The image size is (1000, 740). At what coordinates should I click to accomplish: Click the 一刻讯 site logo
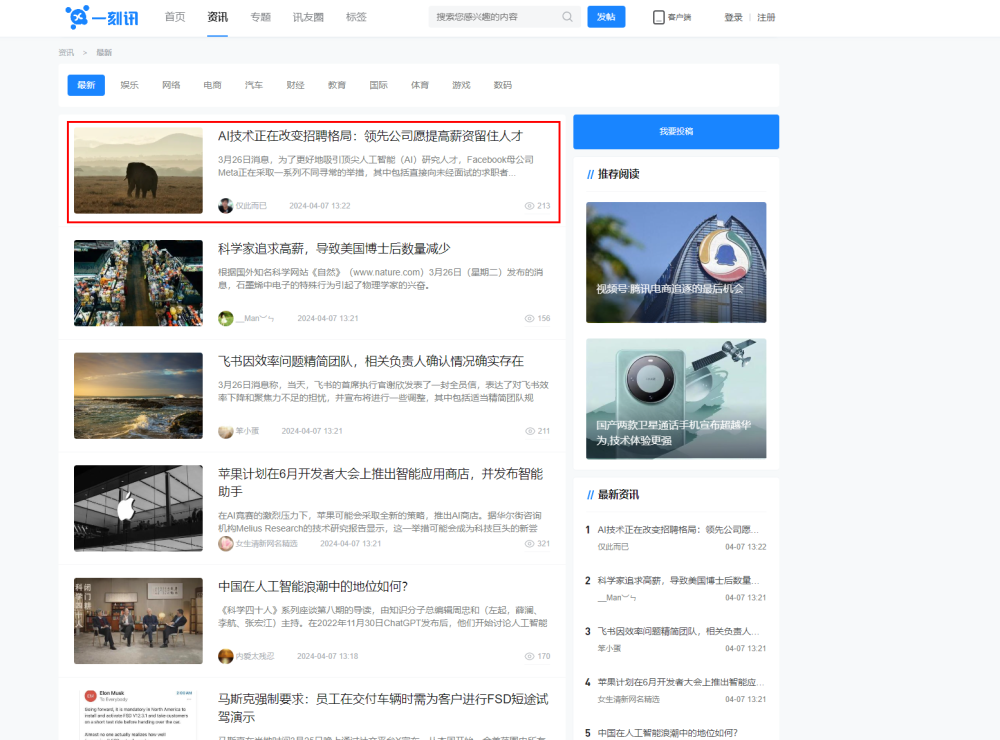click(x=102, y=17)
